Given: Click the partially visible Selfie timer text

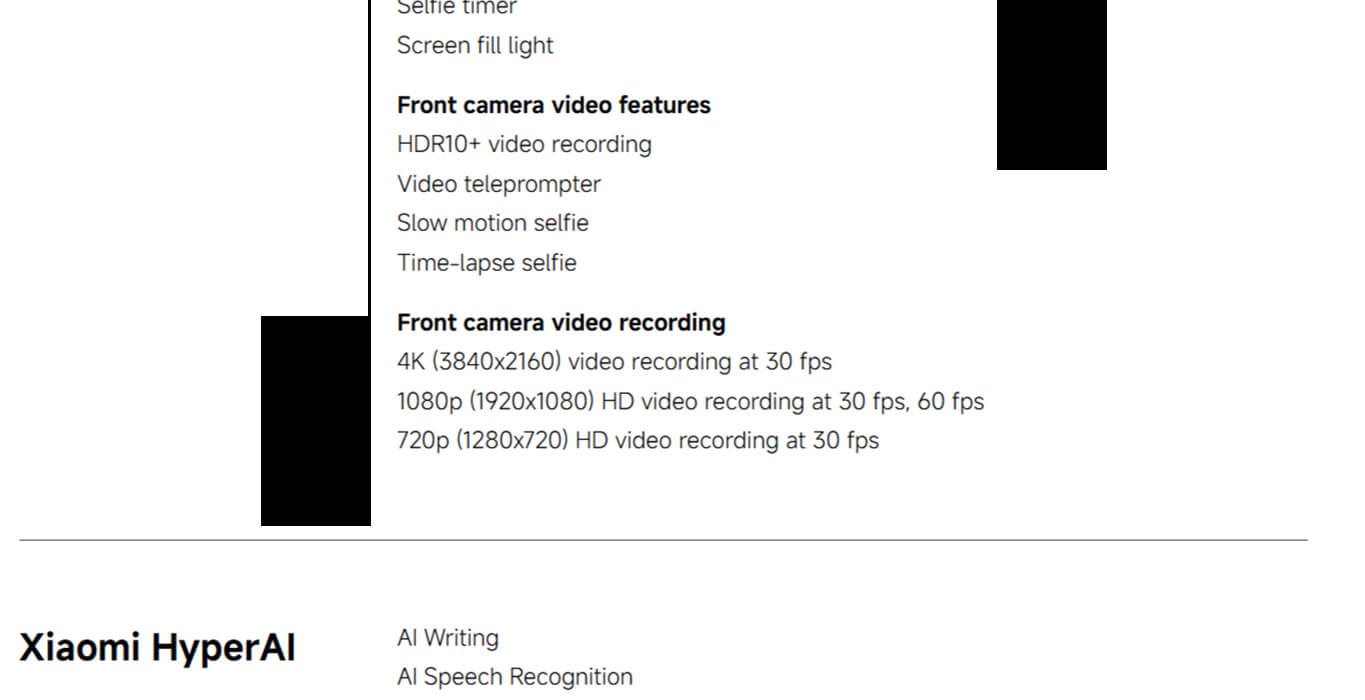Looking at the screenshot, I should pos(456,8).
